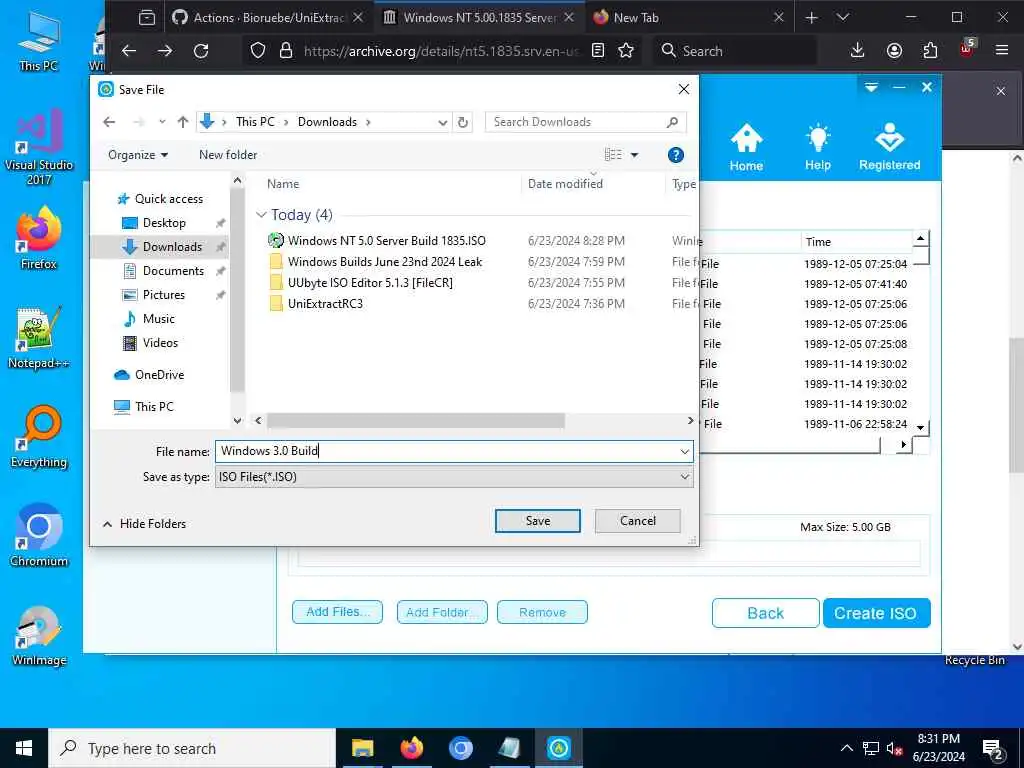Screen dimensions: 1024x768
Task: Switch to the New Tab tab
Action: coord(687,18)
